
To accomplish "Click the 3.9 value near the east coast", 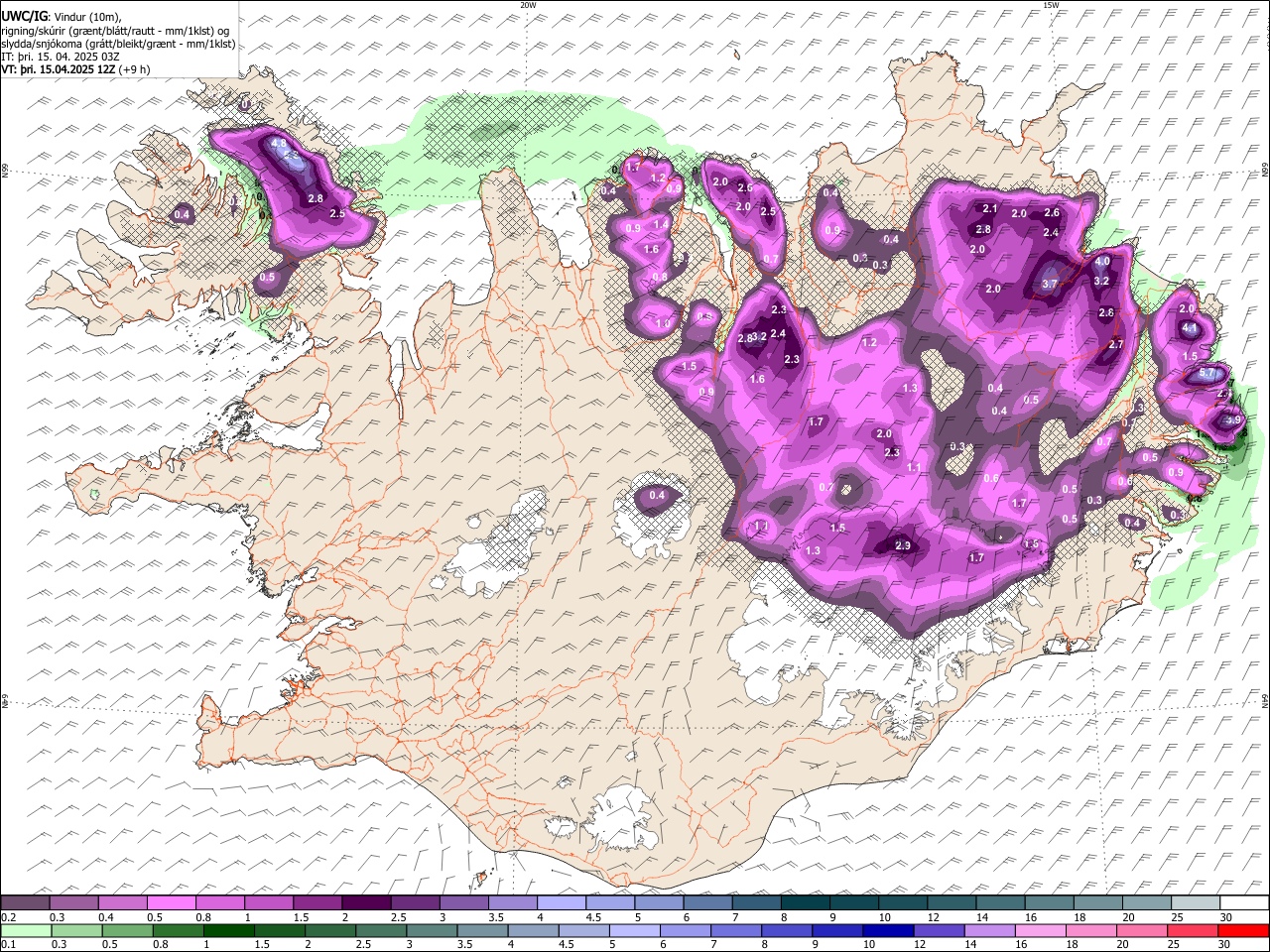I will tap(1233, 419).
